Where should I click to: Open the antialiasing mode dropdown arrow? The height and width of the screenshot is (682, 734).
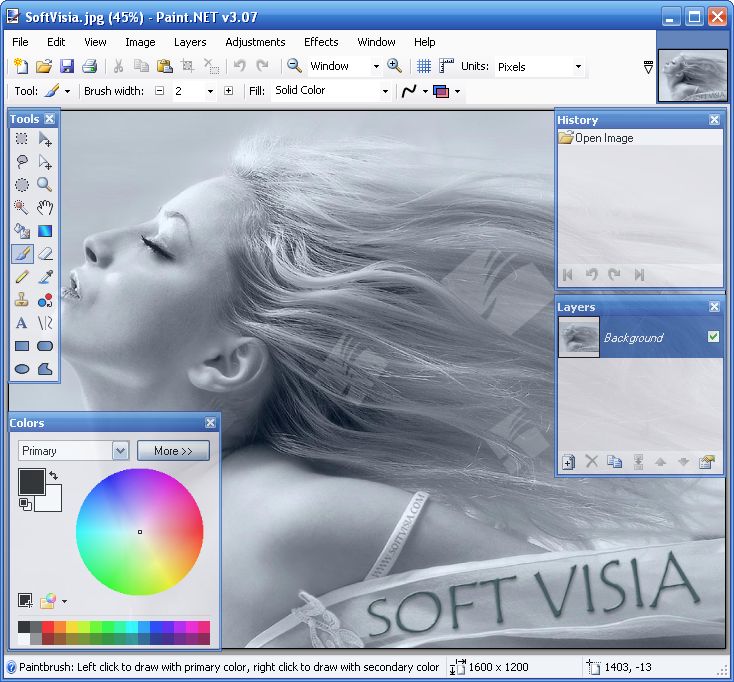[425, 91]
